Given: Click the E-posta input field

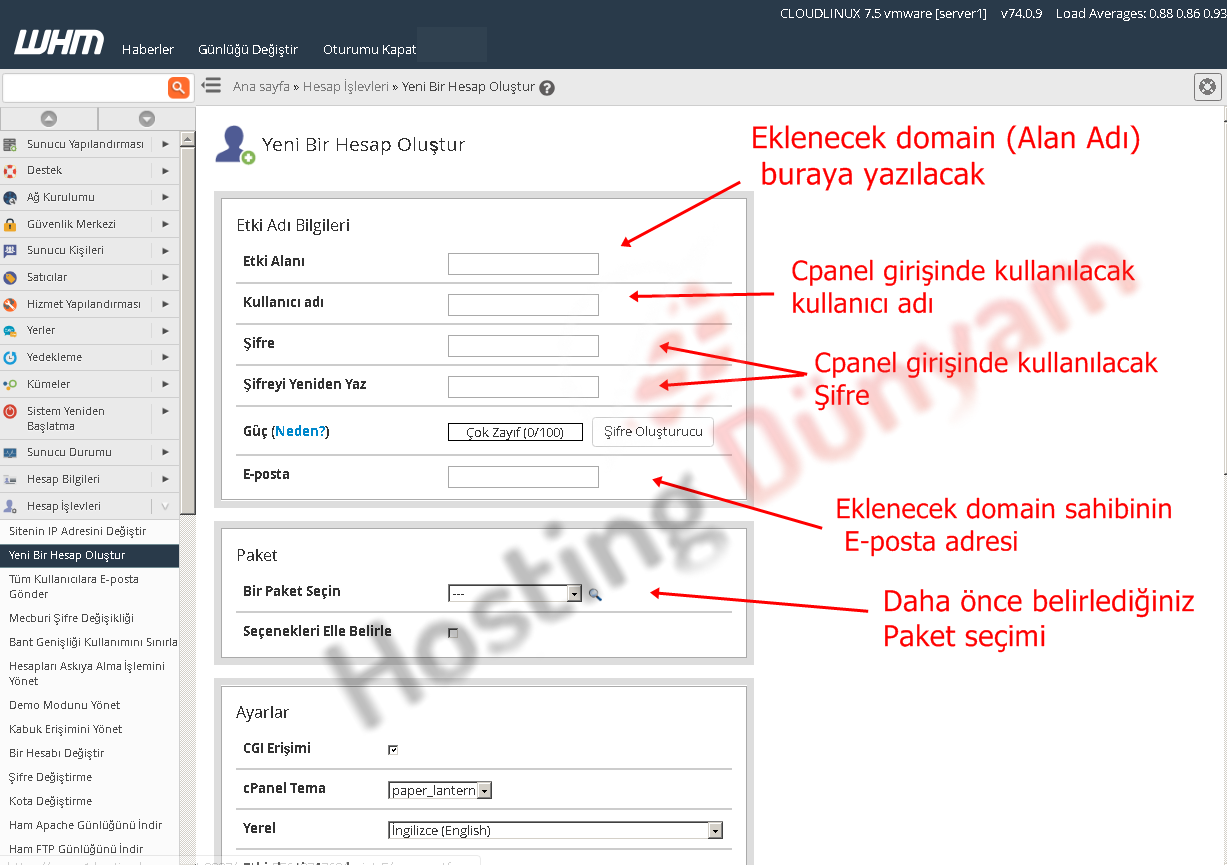Looking at the screenshot, I should [523, 477].
